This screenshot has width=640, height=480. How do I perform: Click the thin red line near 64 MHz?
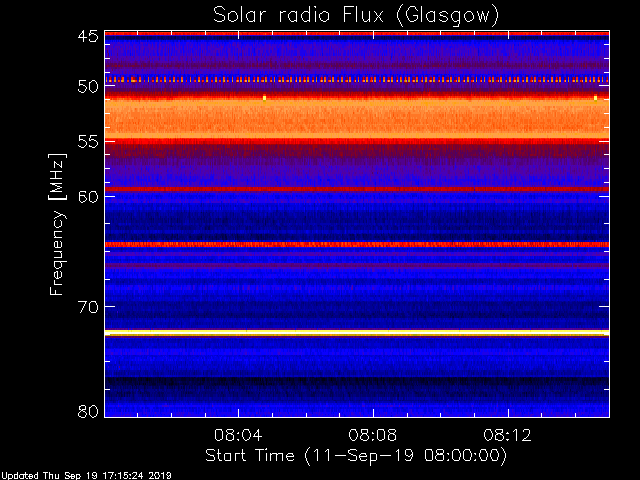357,244
